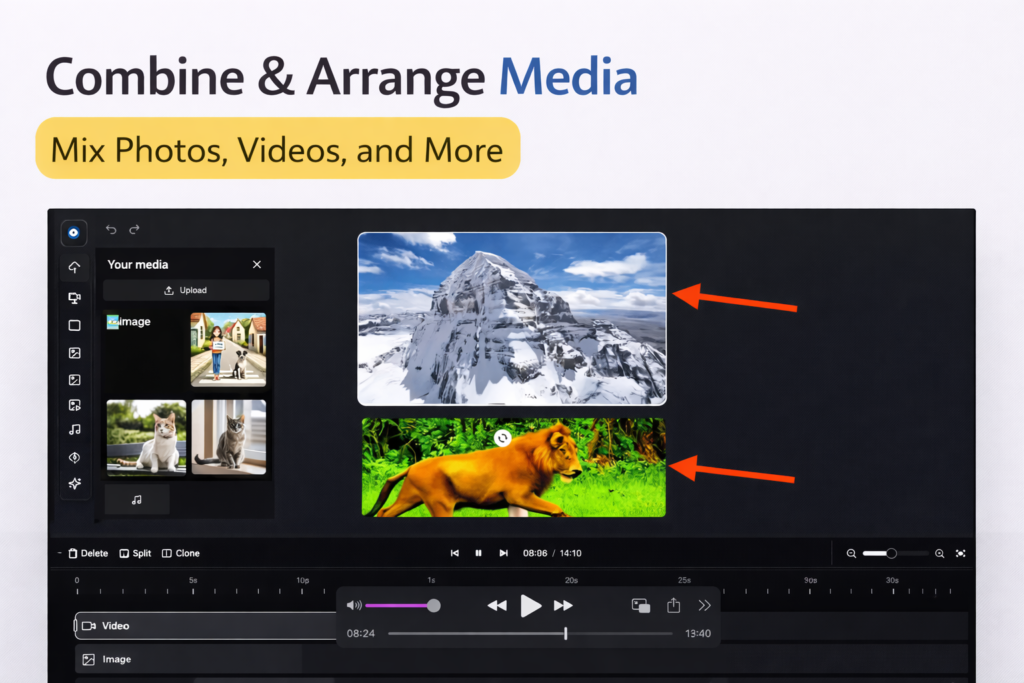Open the sparkle AI effects sidebar icon
Screen dimensions: 1024x683
click(x=74, y=484)
